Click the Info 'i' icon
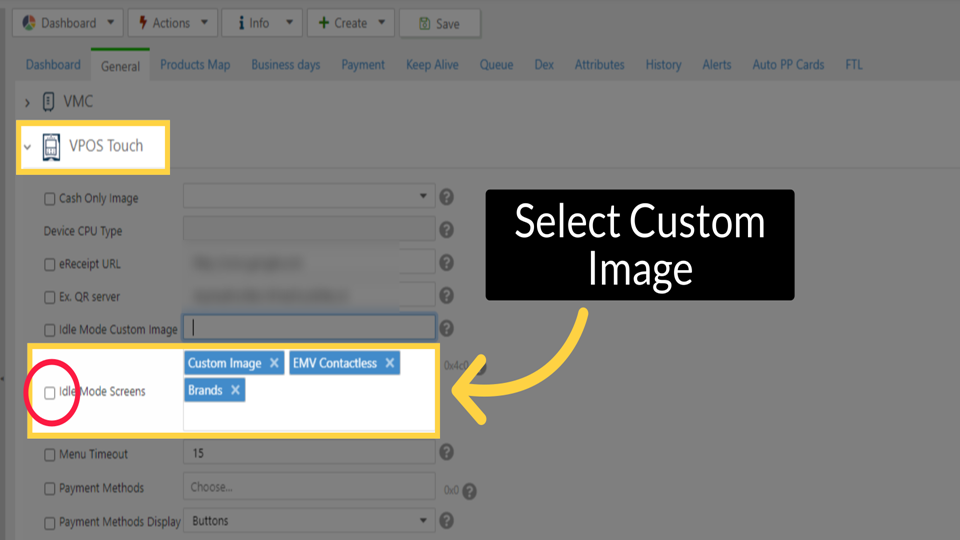 [x=241, y=23]
